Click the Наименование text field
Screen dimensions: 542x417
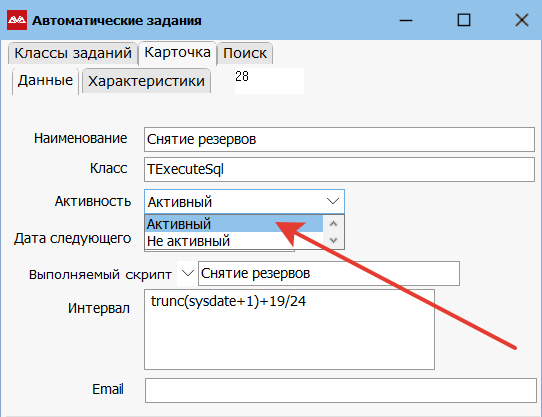339,139
